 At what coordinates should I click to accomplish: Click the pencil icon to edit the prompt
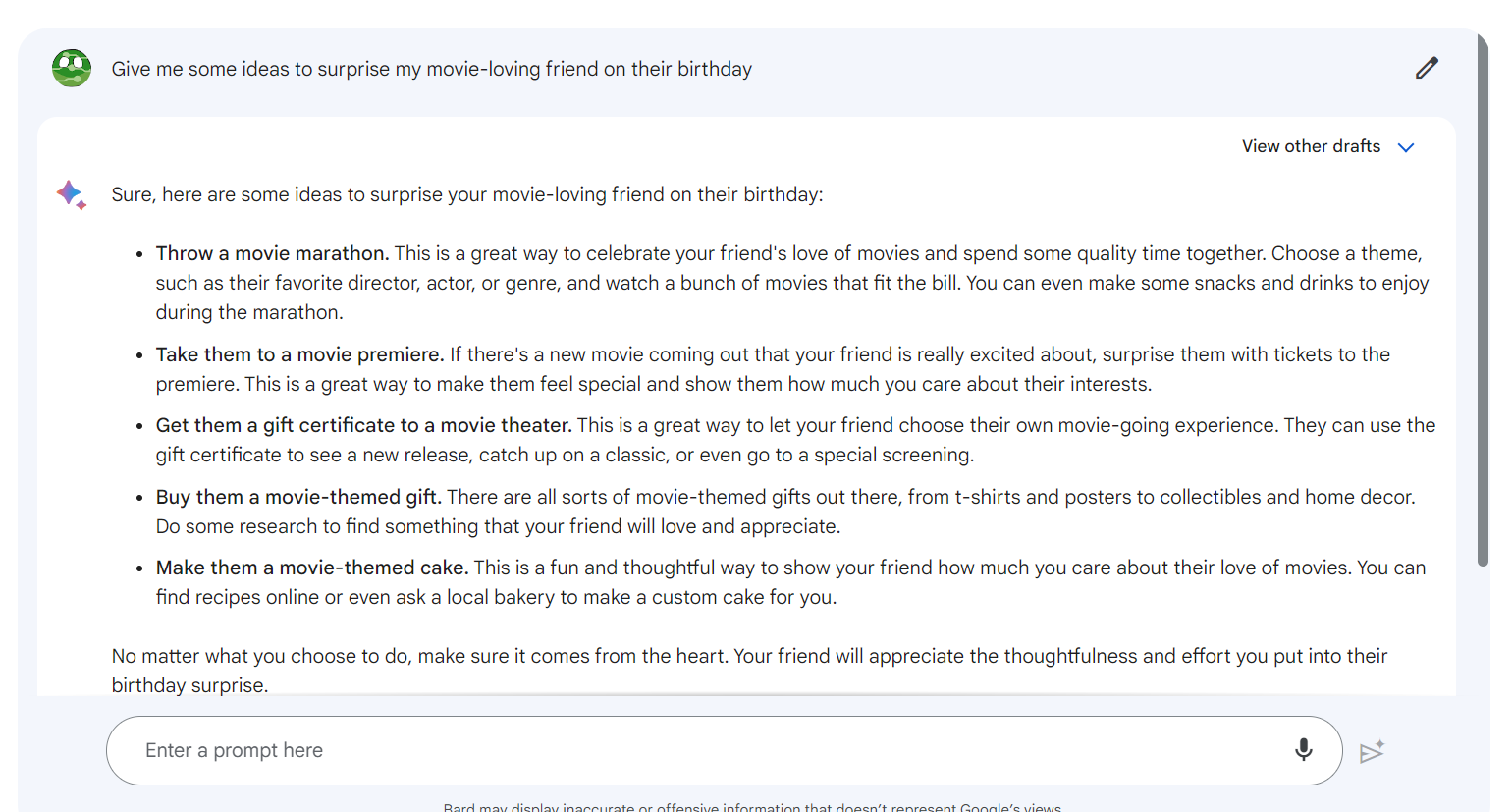(x=1427, y=68)
